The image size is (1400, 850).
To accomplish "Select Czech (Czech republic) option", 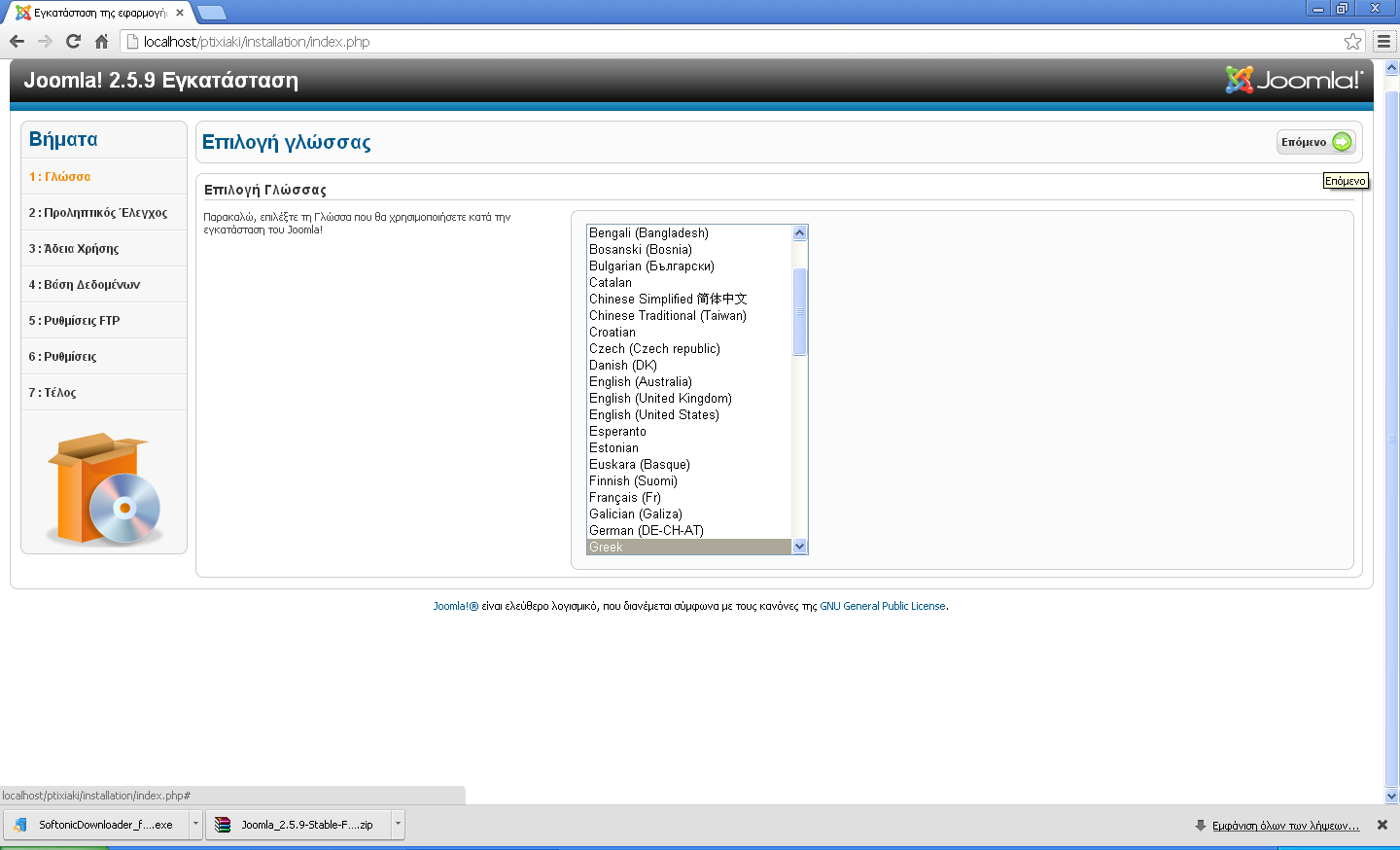I will tap(689, 349).
